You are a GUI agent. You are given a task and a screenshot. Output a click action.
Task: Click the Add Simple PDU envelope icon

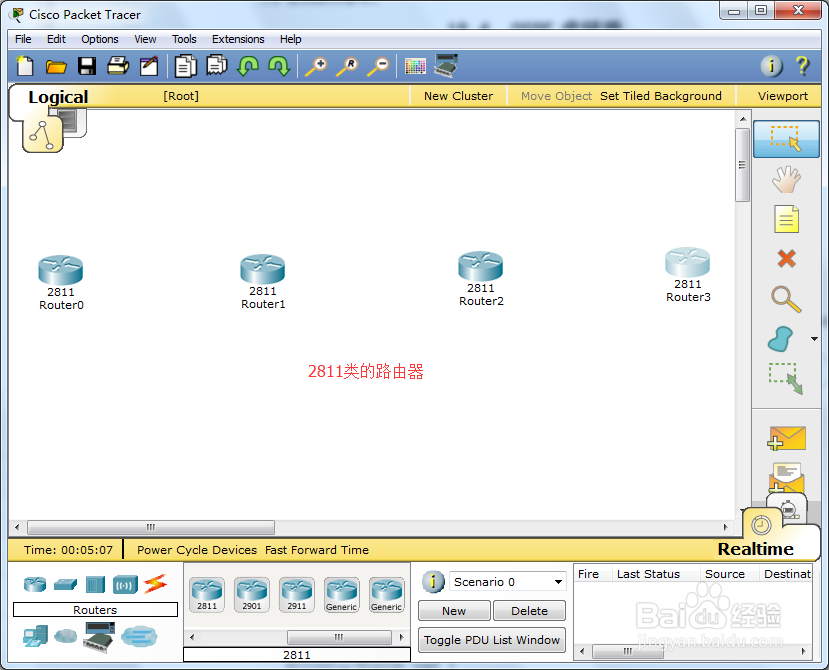787,438
